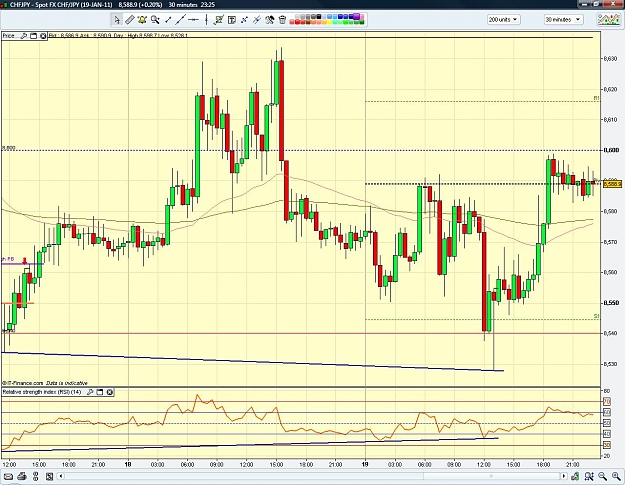Maximize the RSI panel window icon
The width and height of the screenshot is (625, 485).
coord(100,392)
